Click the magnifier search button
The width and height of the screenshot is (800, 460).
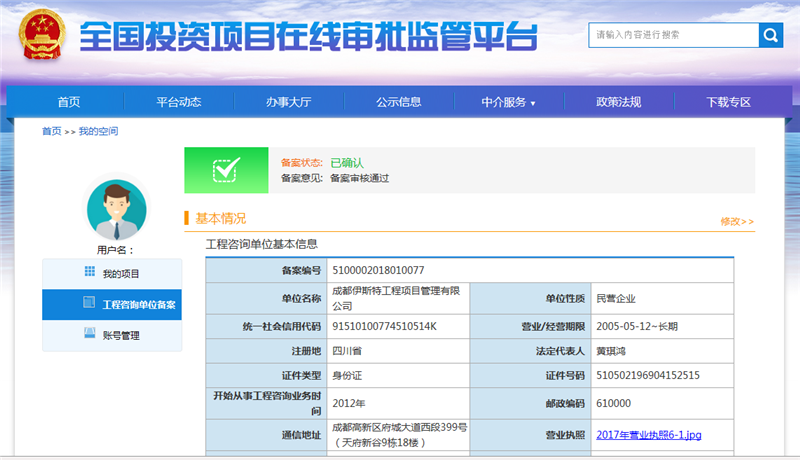coord(770,35)
